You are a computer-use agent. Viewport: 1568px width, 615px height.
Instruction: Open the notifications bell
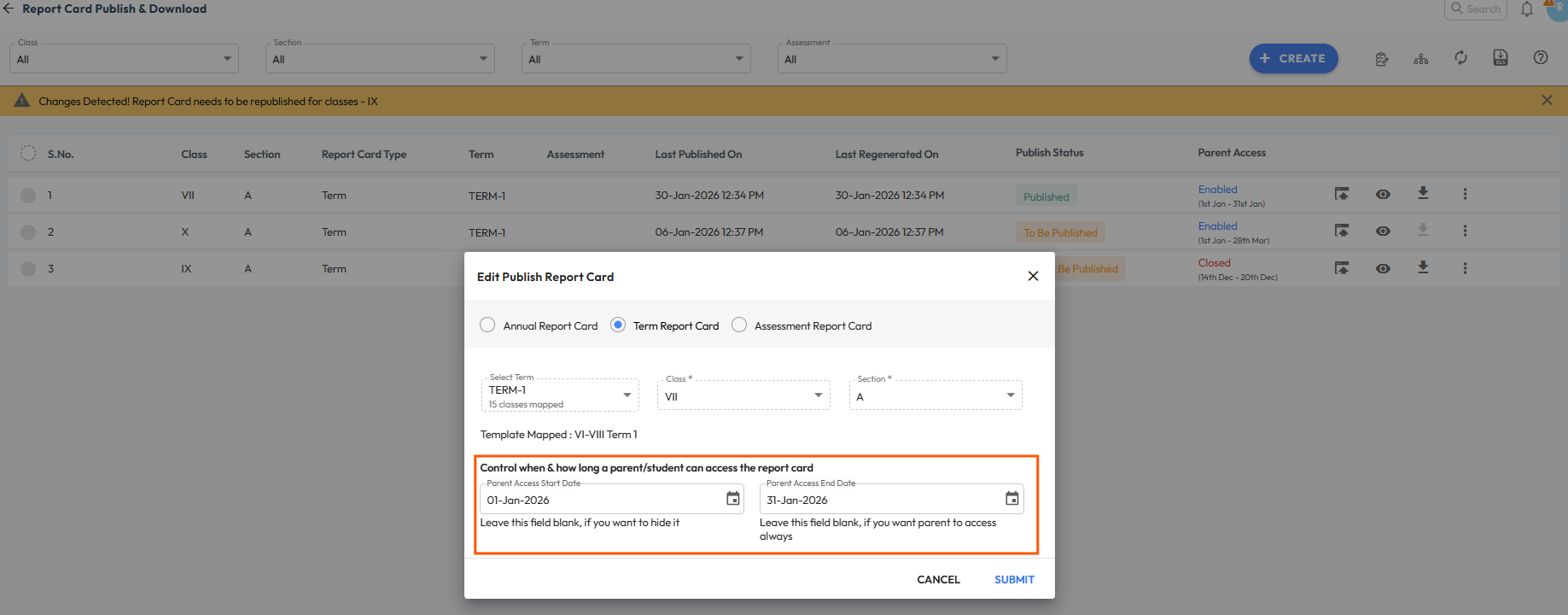pyautogui.click(x=1527, y=9)
